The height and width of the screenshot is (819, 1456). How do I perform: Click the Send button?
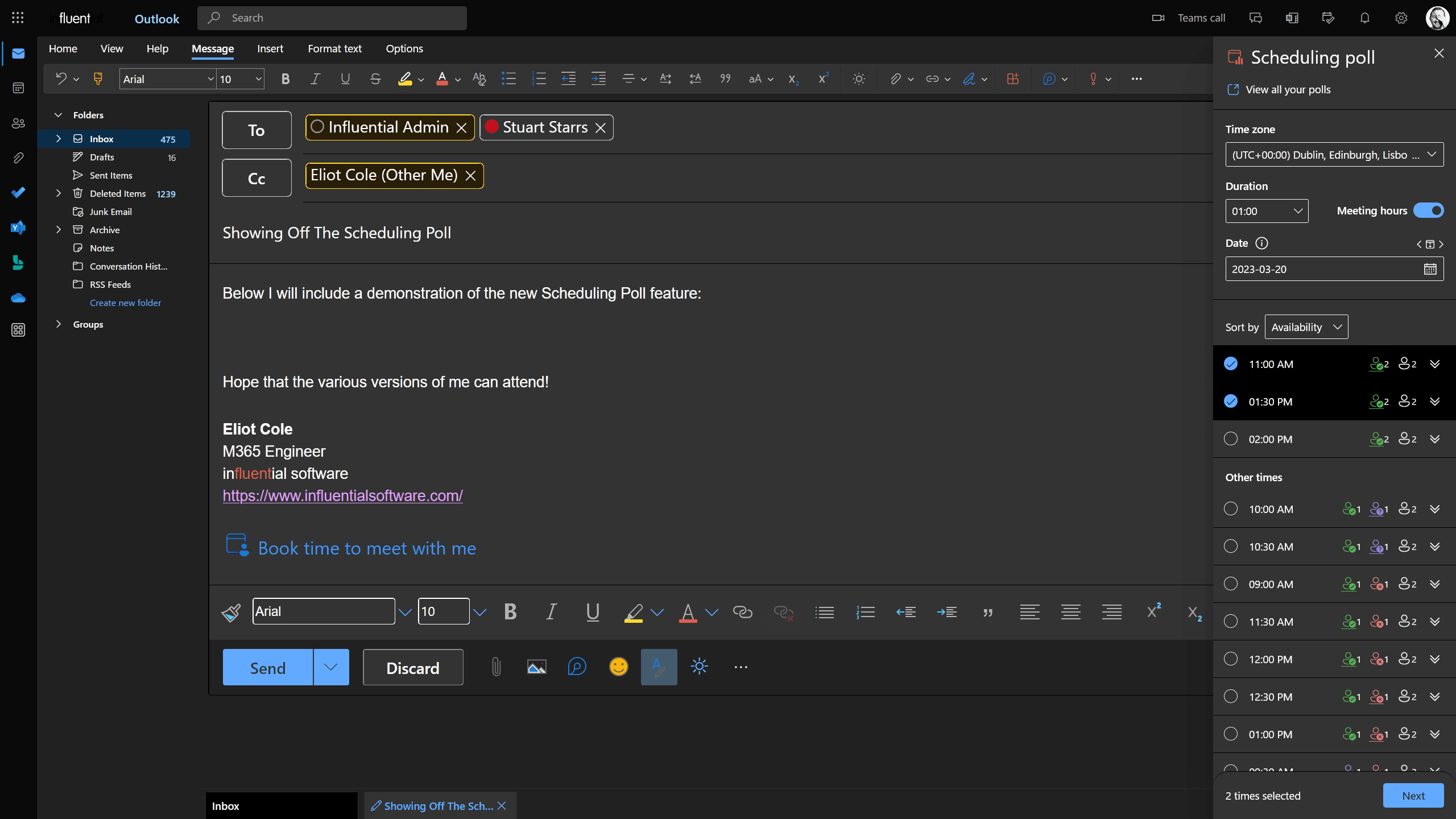[x=268, y=667]
